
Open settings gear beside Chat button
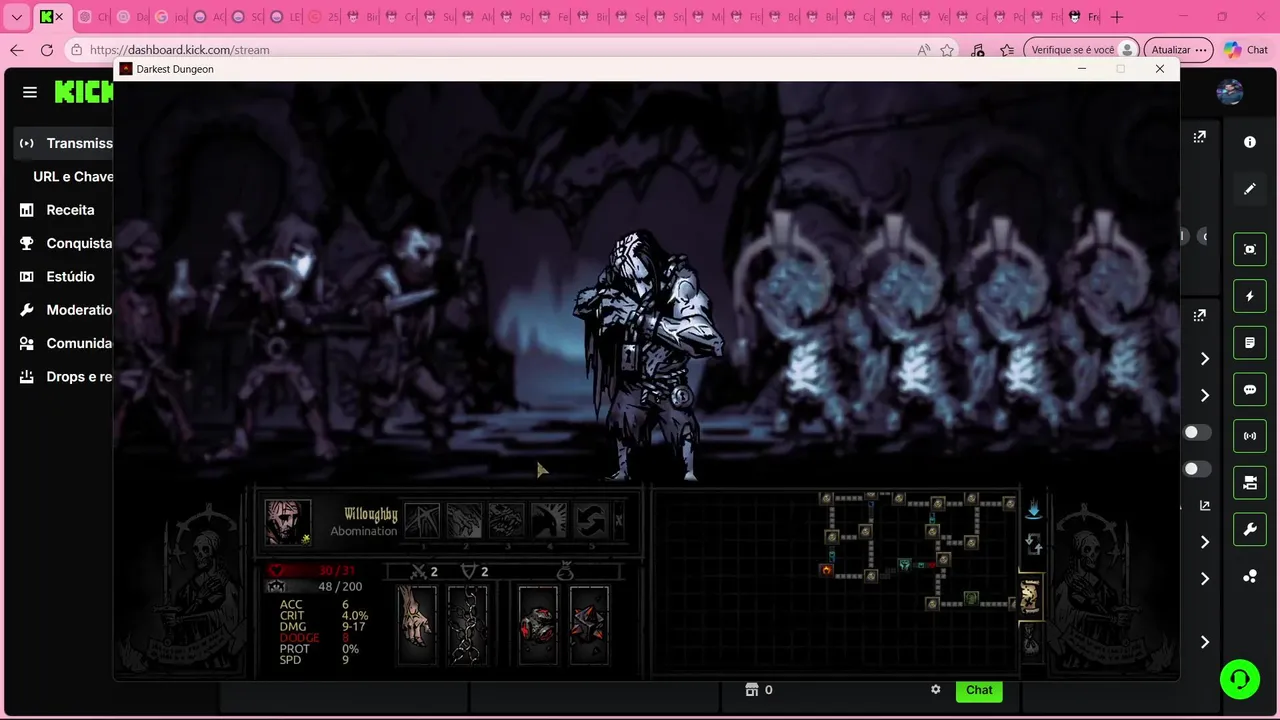coord(936,690)
